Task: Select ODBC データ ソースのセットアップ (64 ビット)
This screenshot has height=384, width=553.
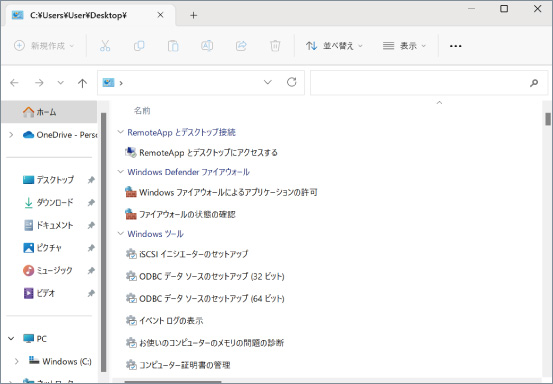Action: [x=212, y=298]
